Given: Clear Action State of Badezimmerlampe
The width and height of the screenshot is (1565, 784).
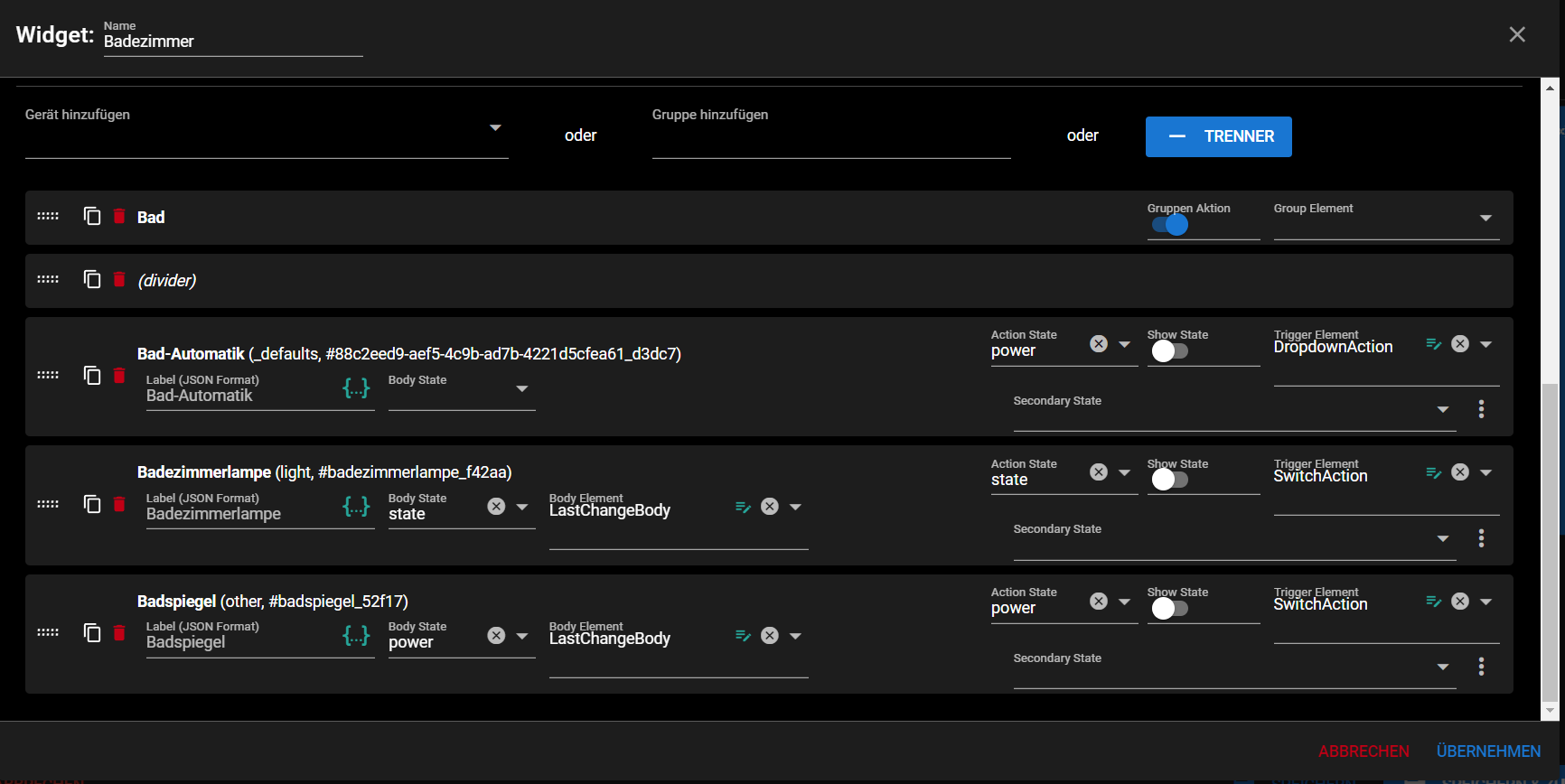Looking at the screenshot, I should 1099,472.
